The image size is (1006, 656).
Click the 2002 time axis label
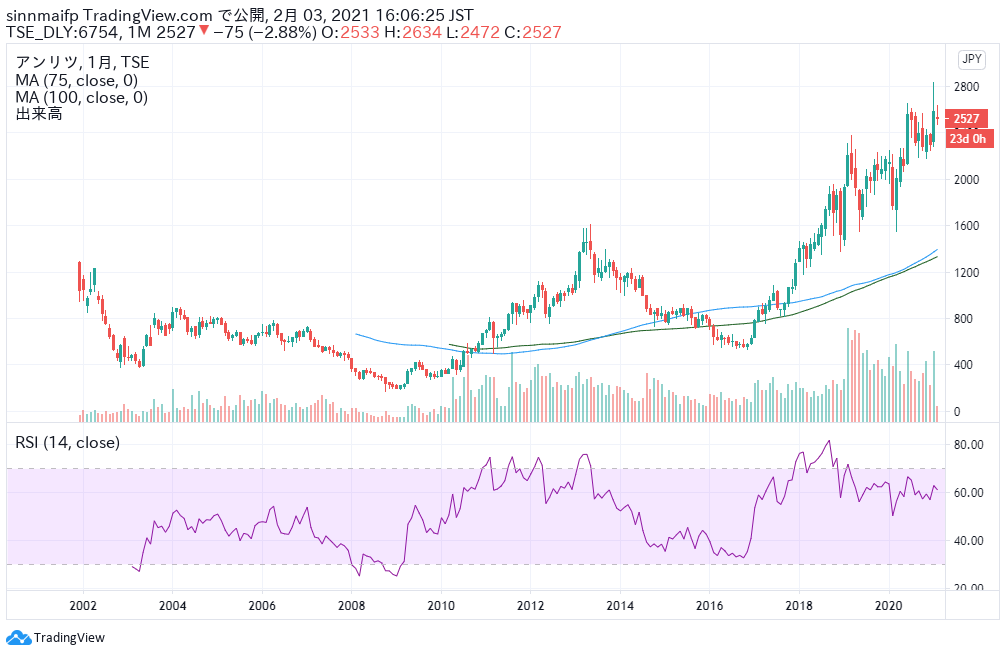point(83,605)
